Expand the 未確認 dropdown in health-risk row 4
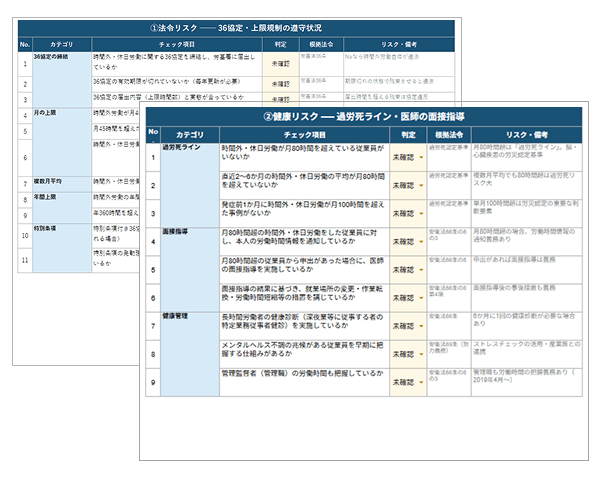The height and width of the screenshot is (490, 600). pos(421,242)
